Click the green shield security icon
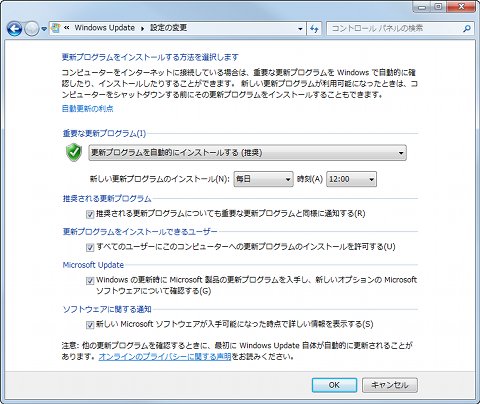Image resolution: width=480 pixels, height=404 pixels. pos(74,153)
